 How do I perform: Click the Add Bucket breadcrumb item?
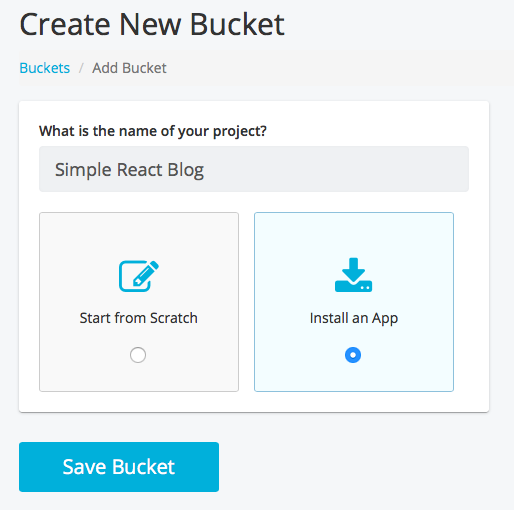pyautogui.click(x=129, y=68)
